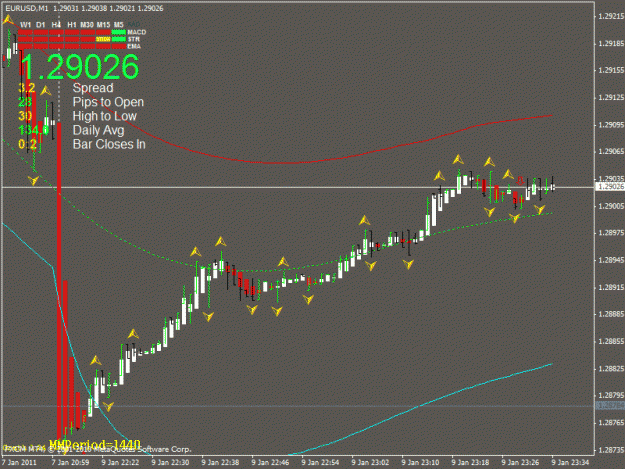Click the 9 Jan 22:38 time label

pyautogui.click(x=220, y=462)
